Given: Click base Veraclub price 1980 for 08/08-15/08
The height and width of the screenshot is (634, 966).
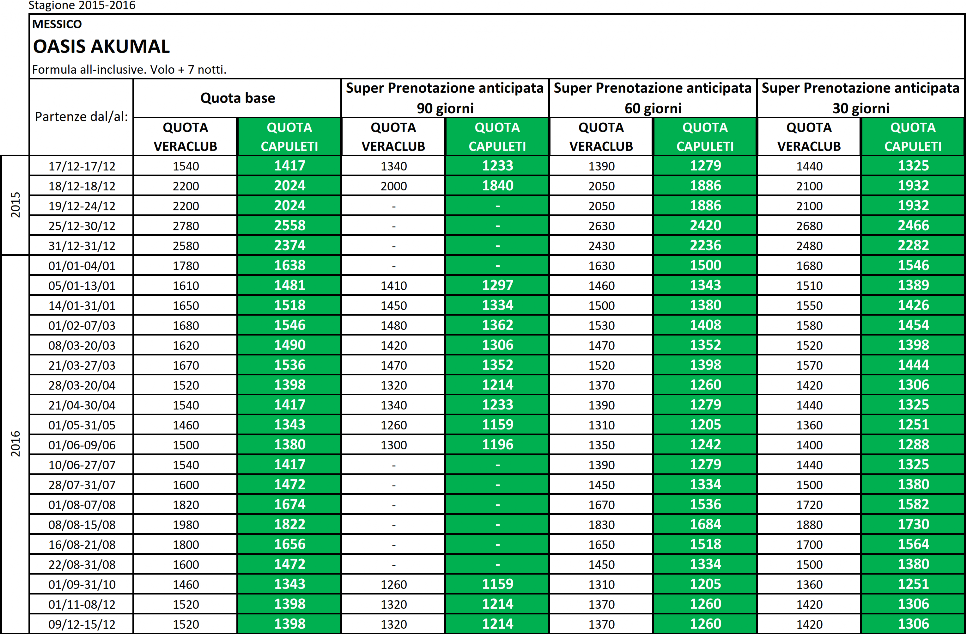Looking at the screenshot, I should tap(185, 524).
